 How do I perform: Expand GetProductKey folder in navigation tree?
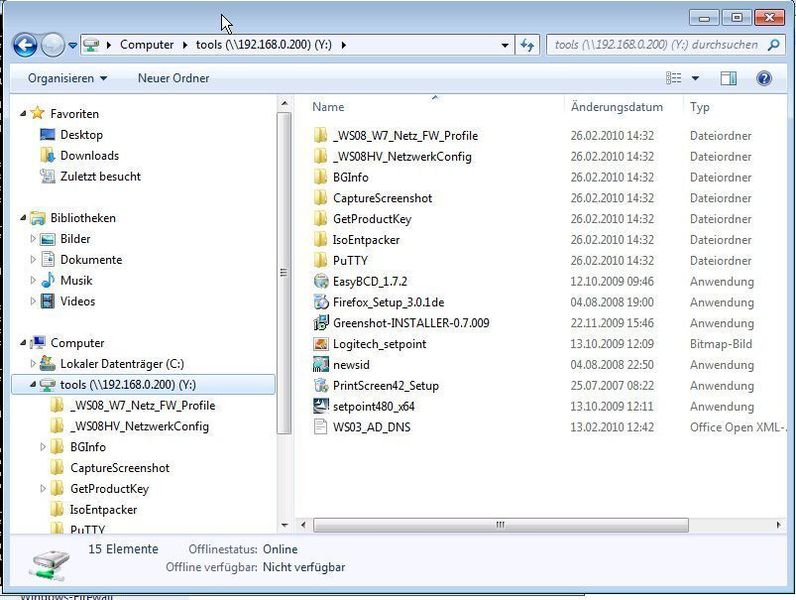click(43, 488)
